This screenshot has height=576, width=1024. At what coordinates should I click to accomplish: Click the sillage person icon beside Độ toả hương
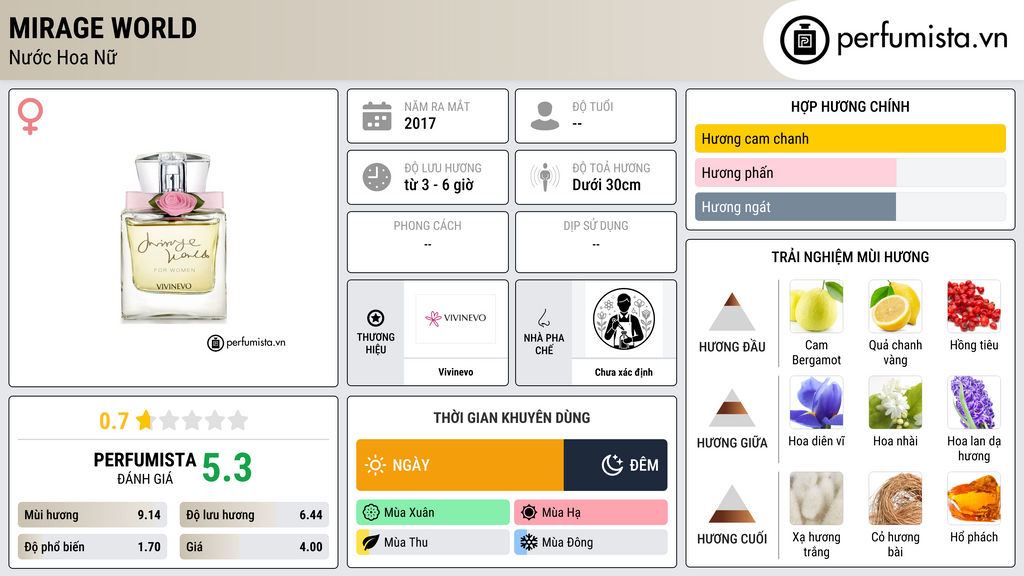545,177
